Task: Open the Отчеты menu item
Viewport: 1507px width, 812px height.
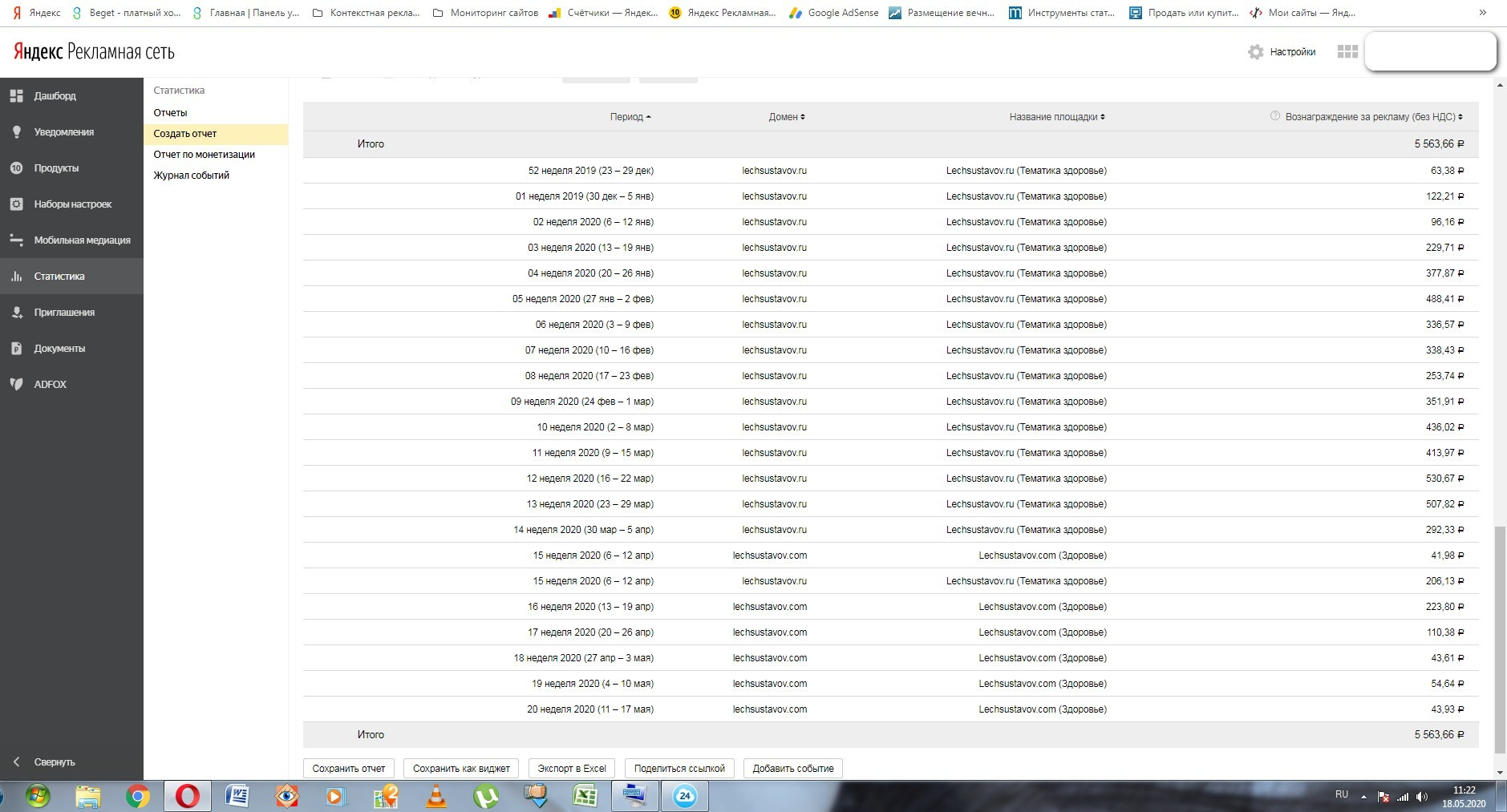Action: (x=170, y=113)
